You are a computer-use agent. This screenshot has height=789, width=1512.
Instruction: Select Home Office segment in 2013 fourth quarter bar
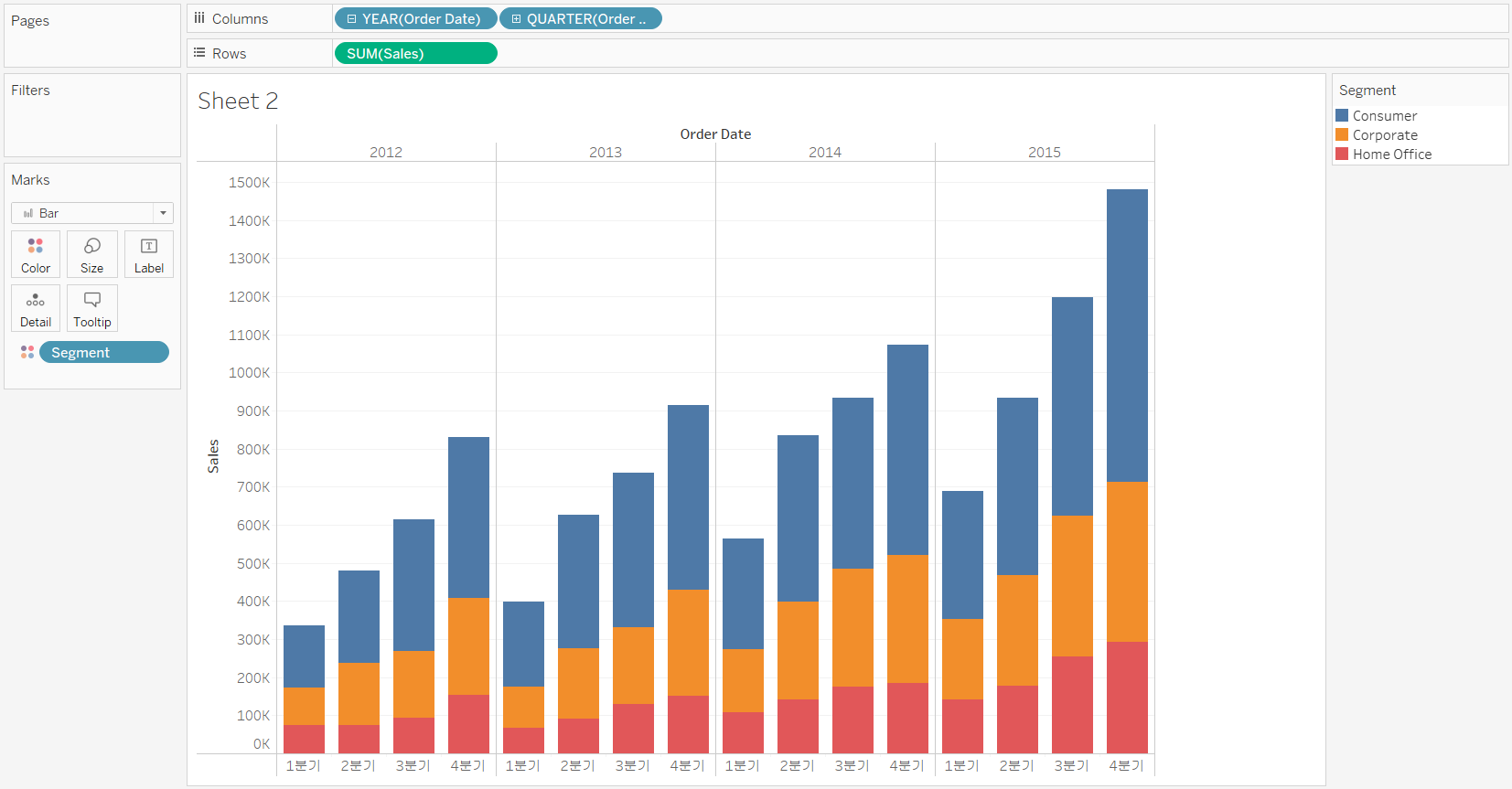(688, 724)
